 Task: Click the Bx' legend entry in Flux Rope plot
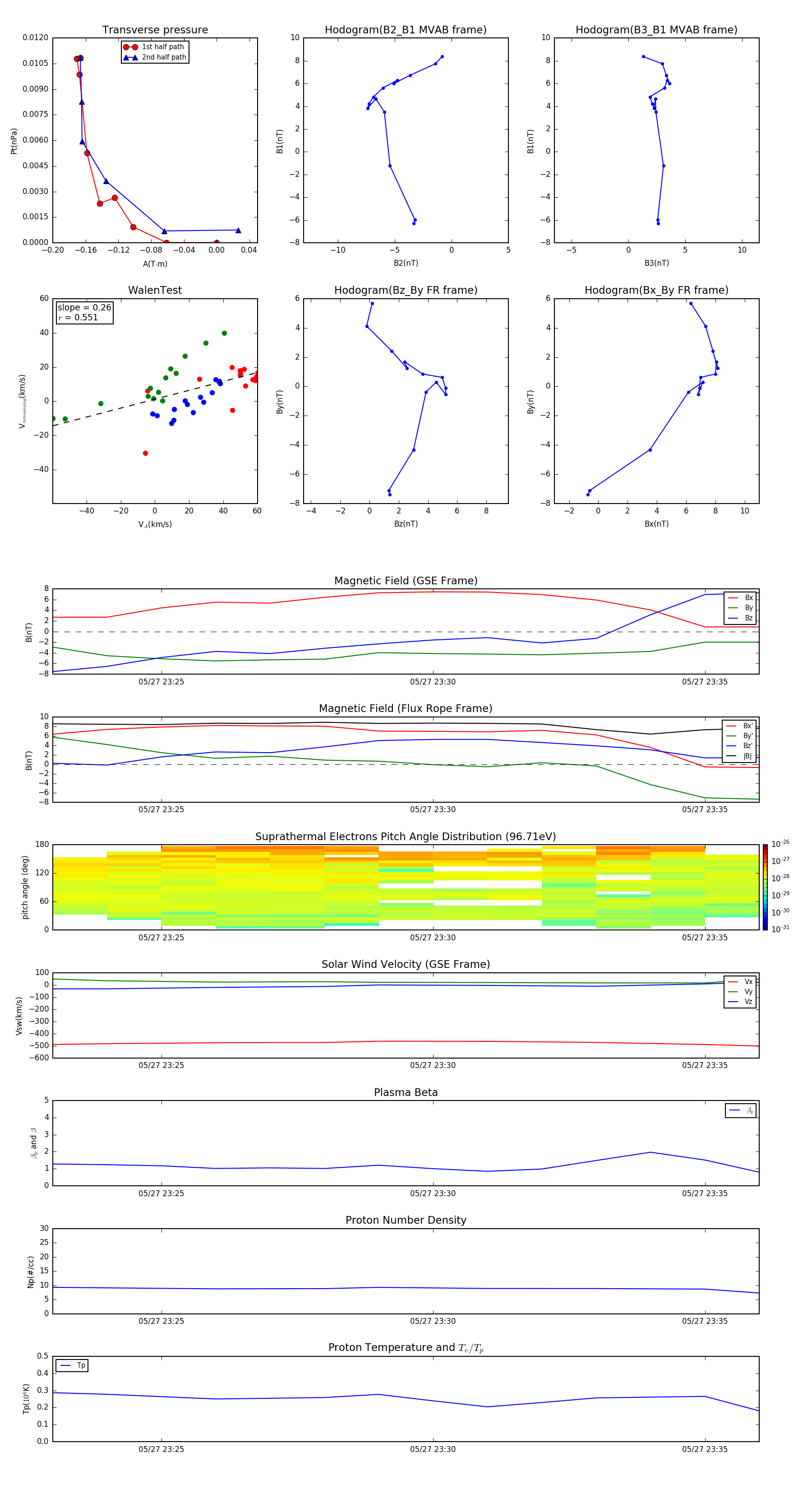coord(740,726)
